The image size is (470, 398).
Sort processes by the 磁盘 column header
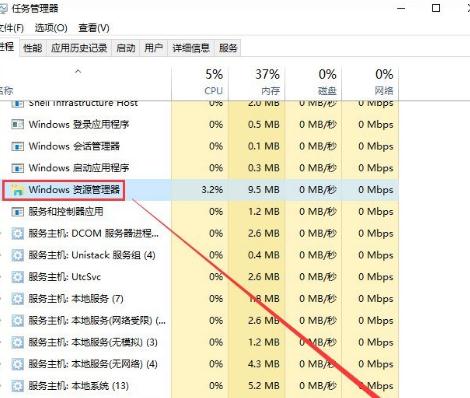pyautogui.click(x=313, y=82)
